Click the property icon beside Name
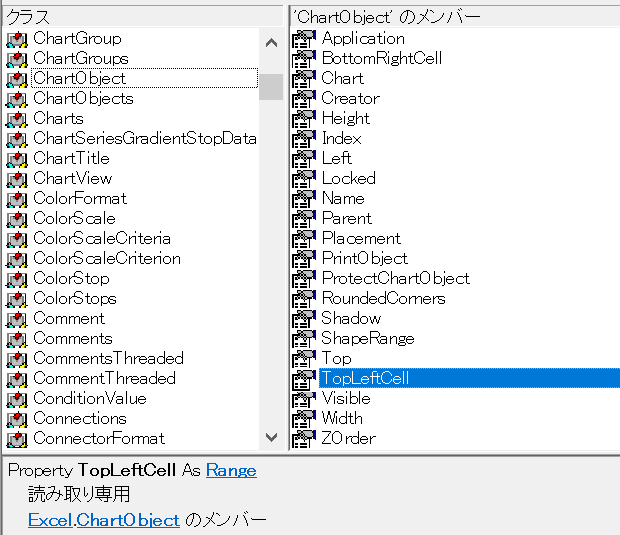The image size is (620, 535). pos(304,198)
